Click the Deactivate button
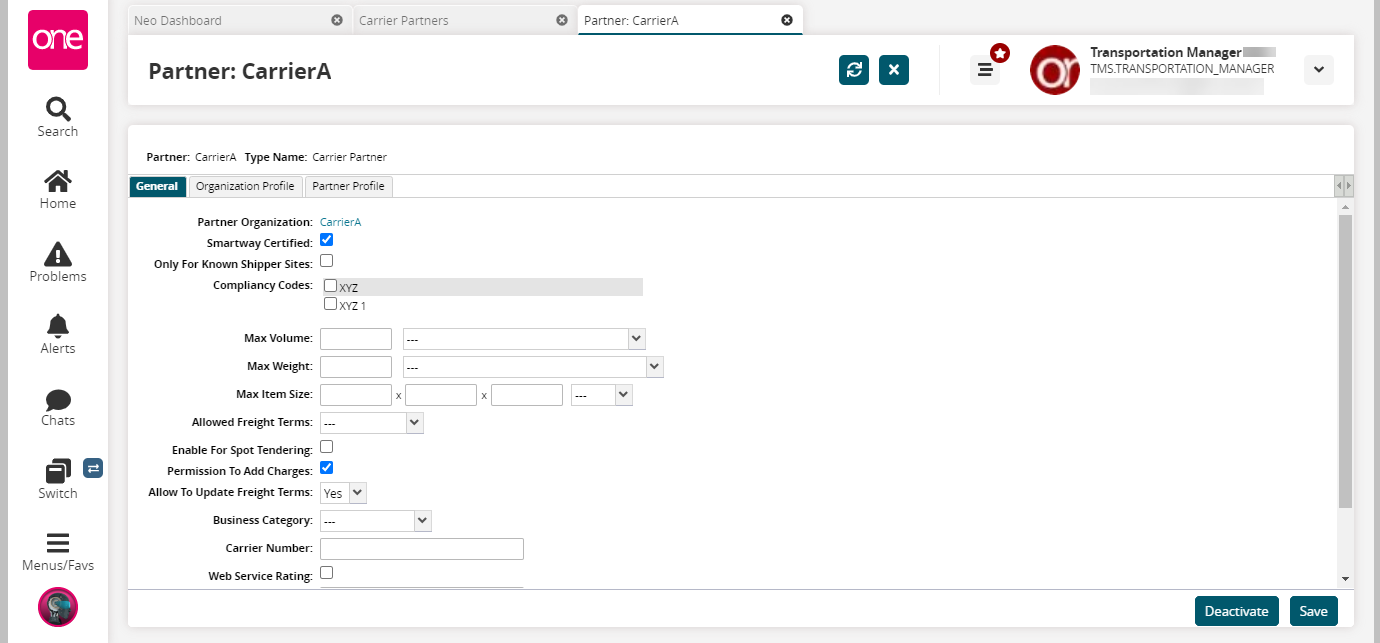1380x643 pixels. (x=1237, y=611)
